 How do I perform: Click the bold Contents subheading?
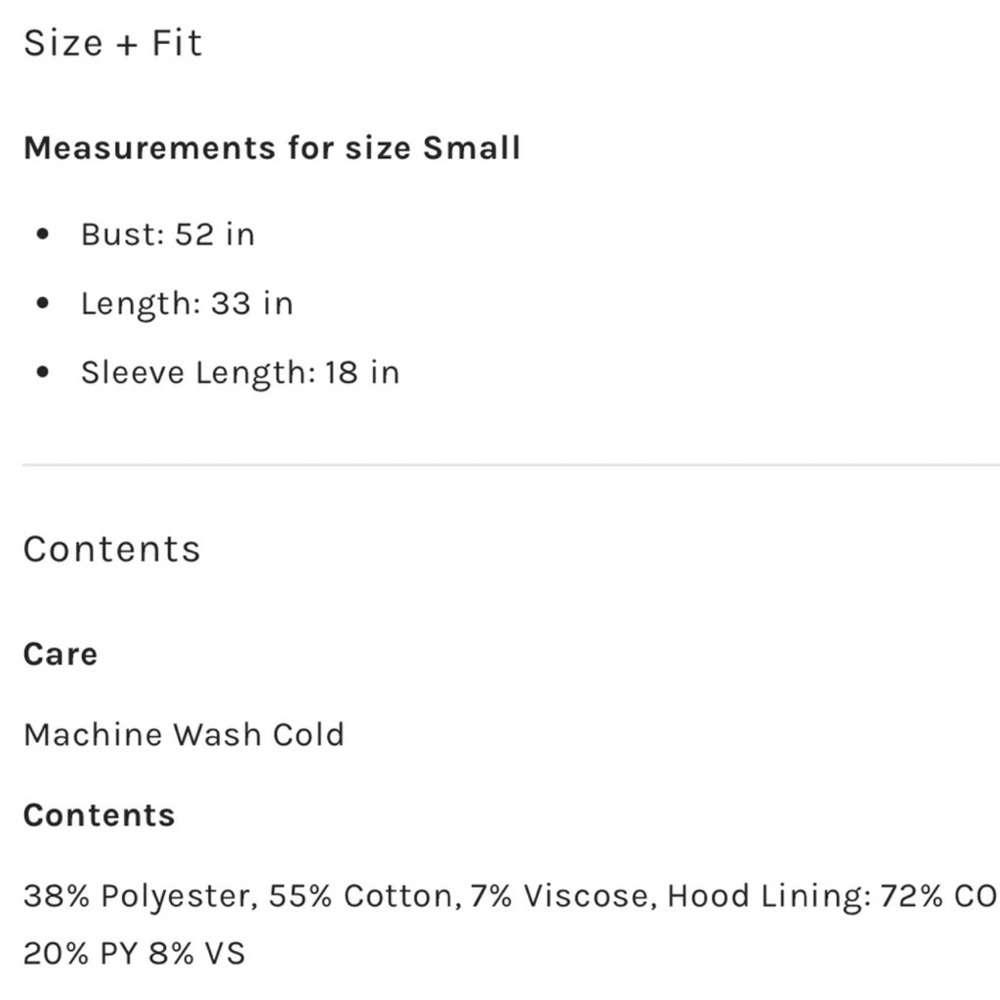coord(99,815)
